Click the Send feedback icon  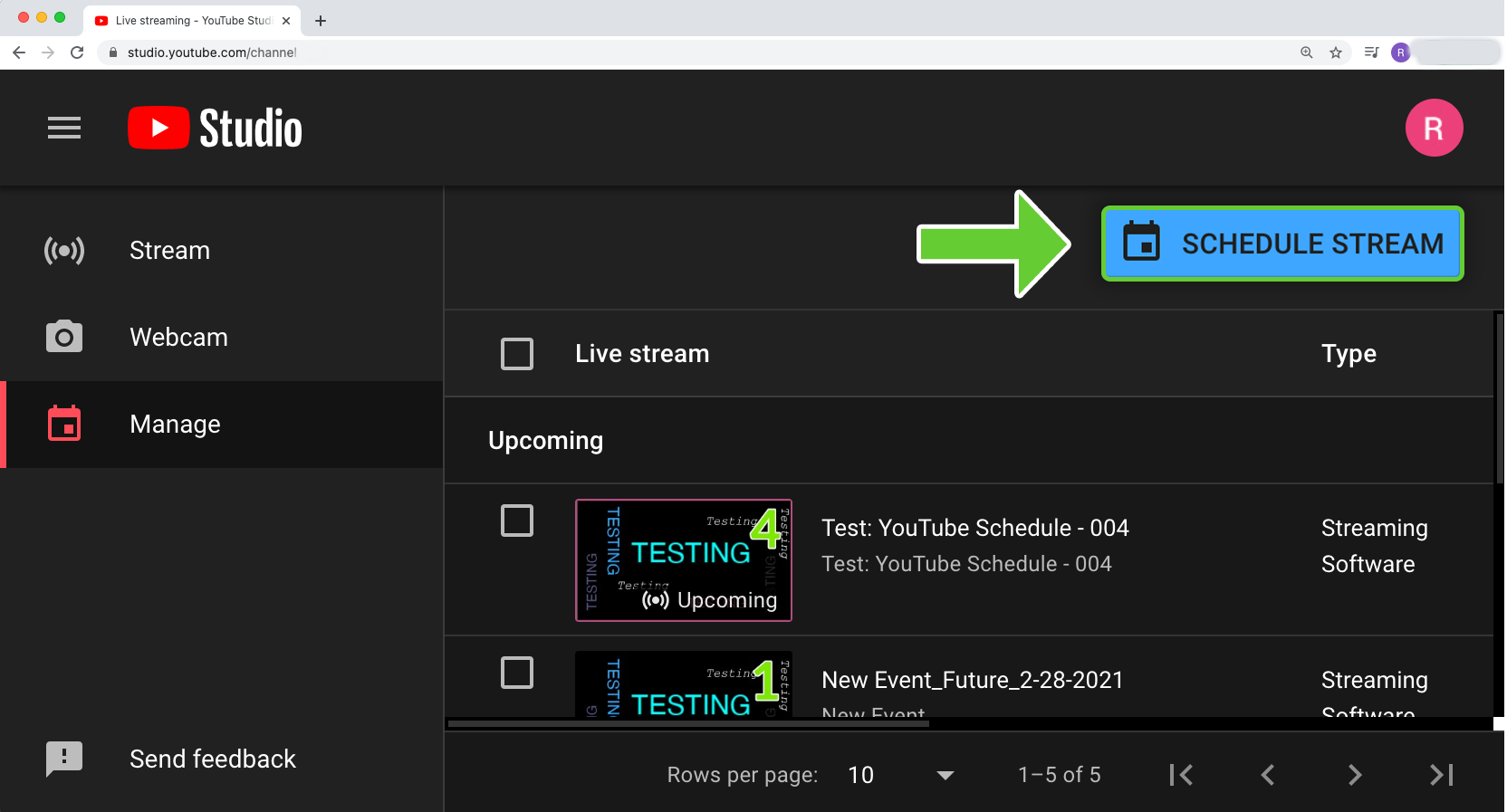64,759
